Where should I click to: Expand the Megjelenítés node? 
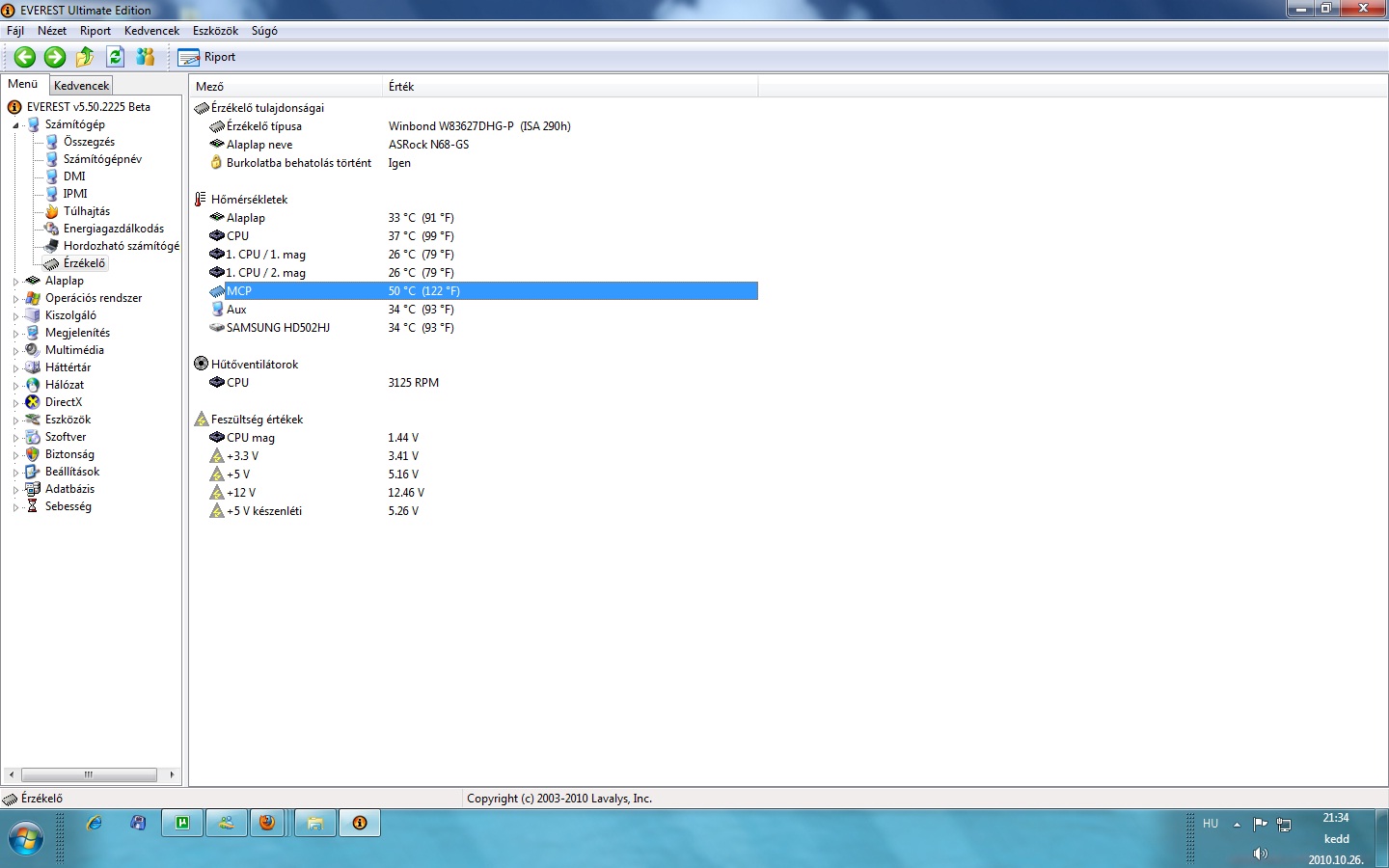[x=15, y=334]
